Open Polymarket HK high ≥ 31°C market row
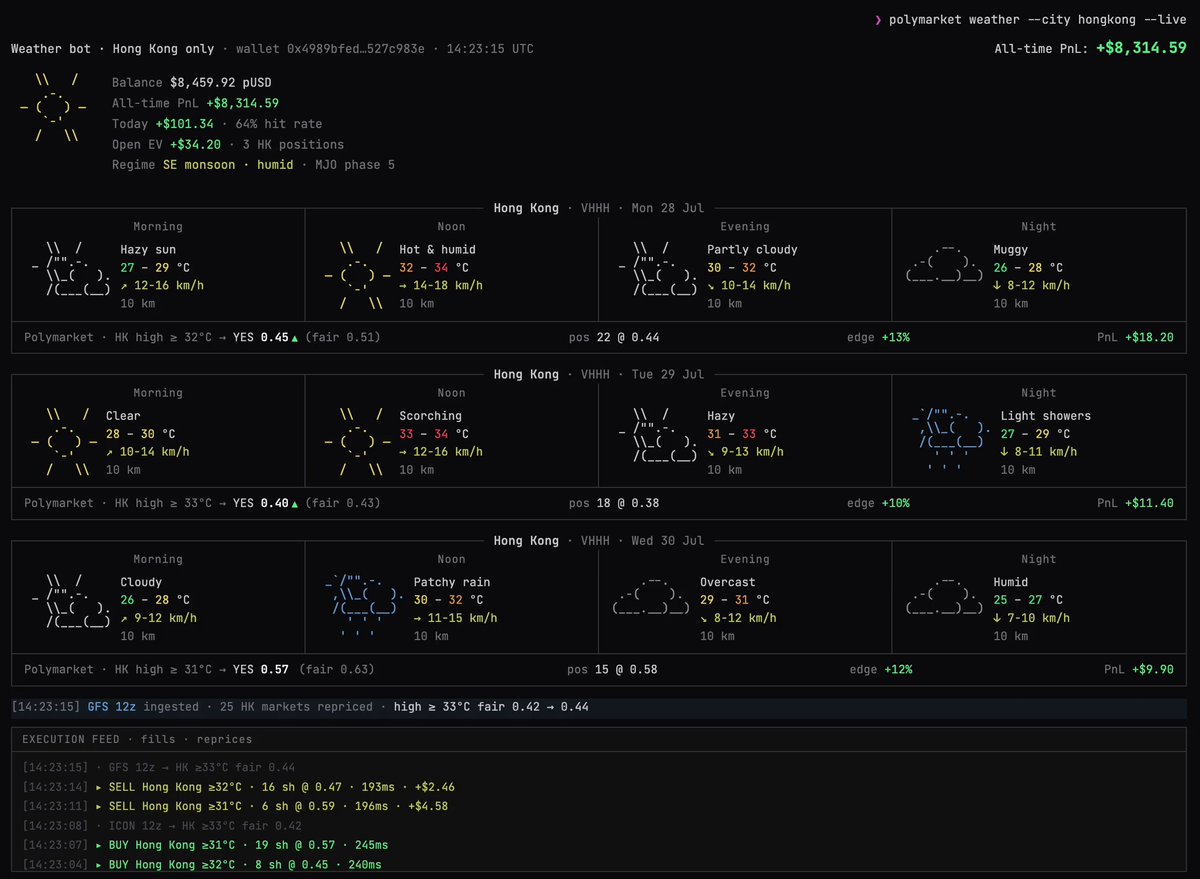 tap(599, 670)
